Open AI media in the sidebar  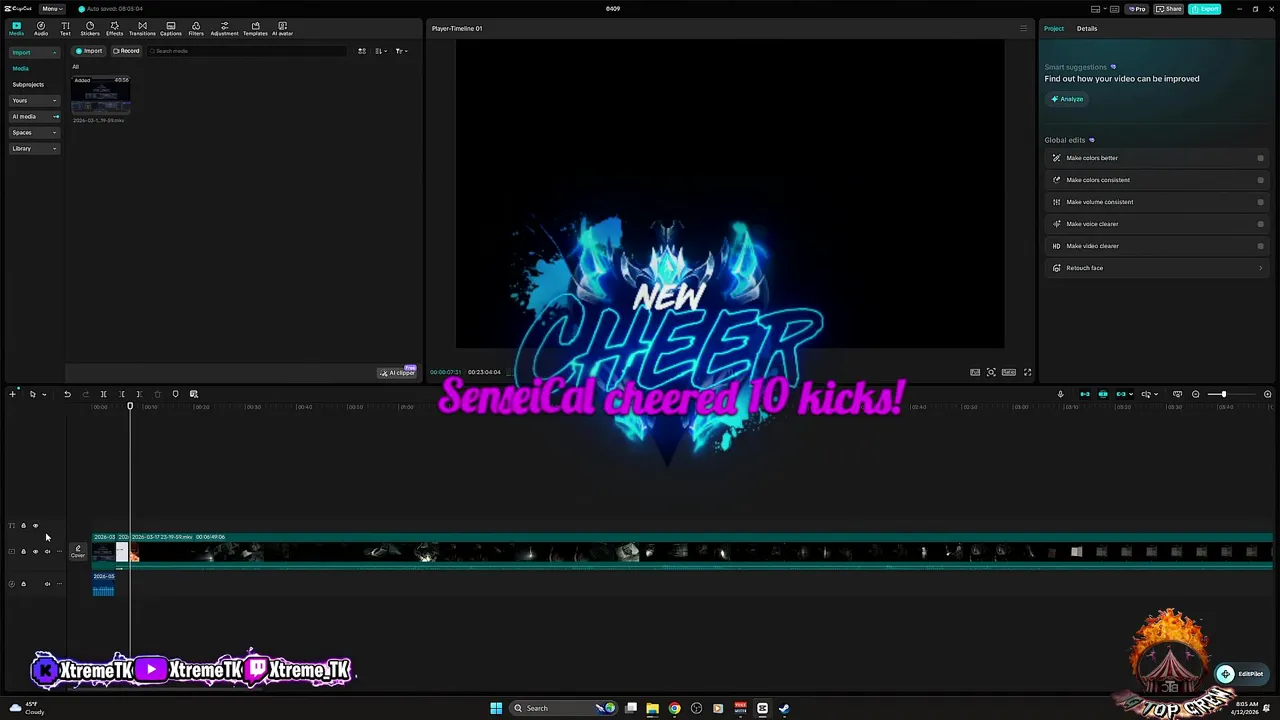click(34, 116)
